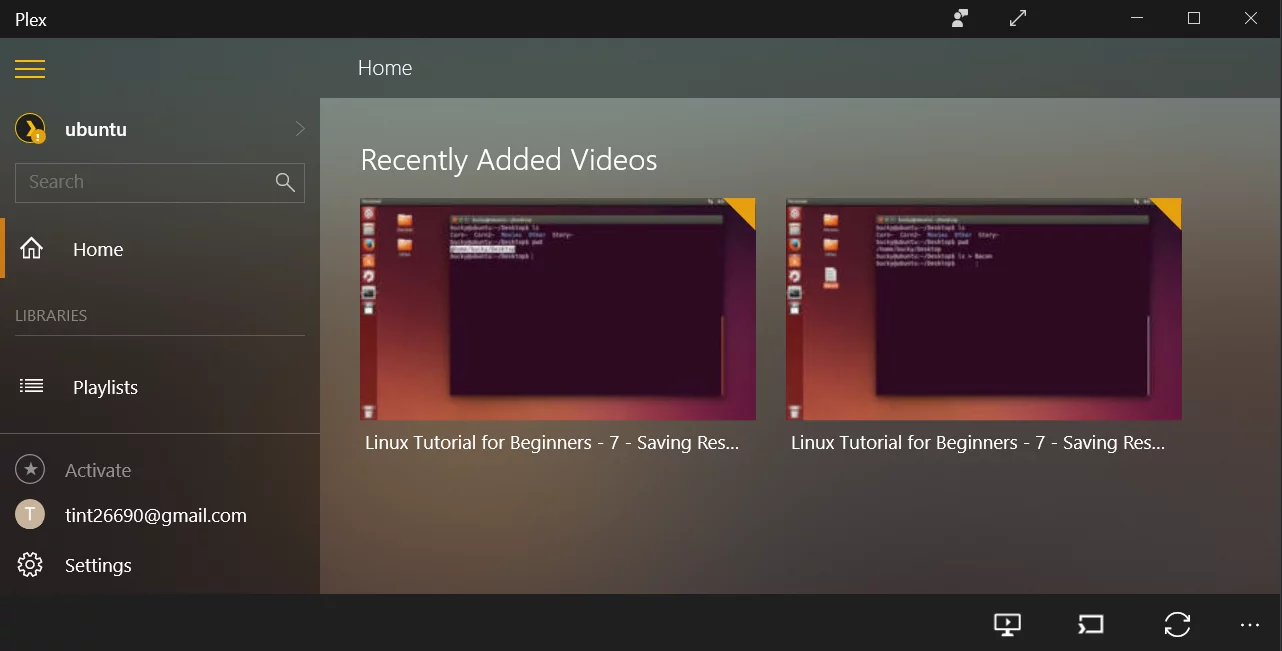
Task: Open Playlists from the sidebar
Action: [160, 387]
